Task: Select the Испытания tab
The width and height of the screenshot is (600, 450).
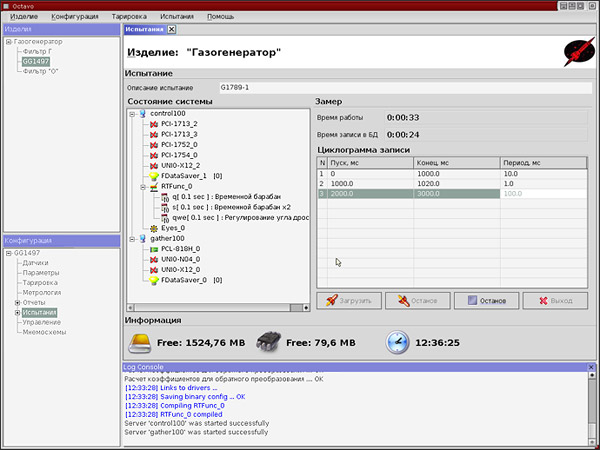Action: click(145, 29)
